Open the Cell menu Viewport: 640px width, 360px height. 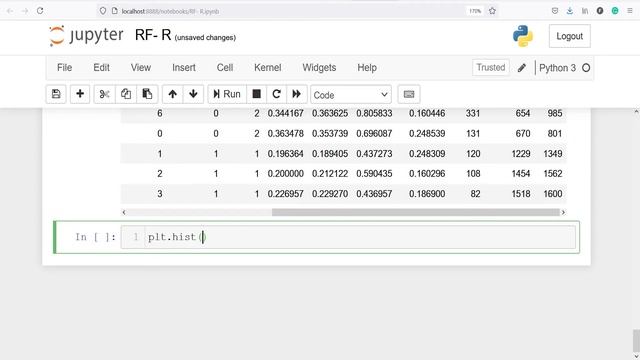225,68
